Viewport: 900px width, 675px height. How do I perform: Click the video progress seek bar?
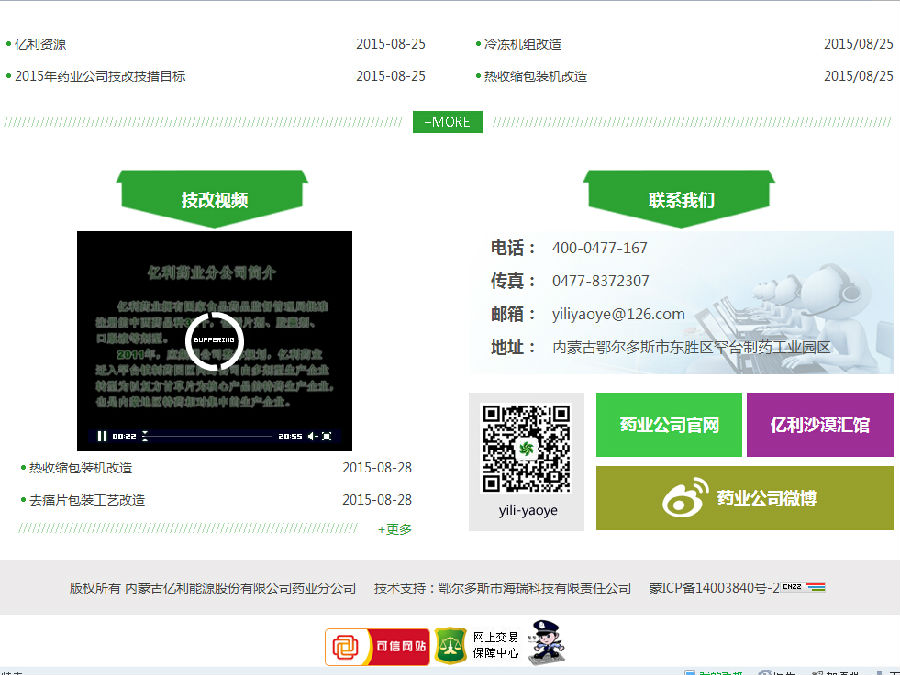point(210,436)
